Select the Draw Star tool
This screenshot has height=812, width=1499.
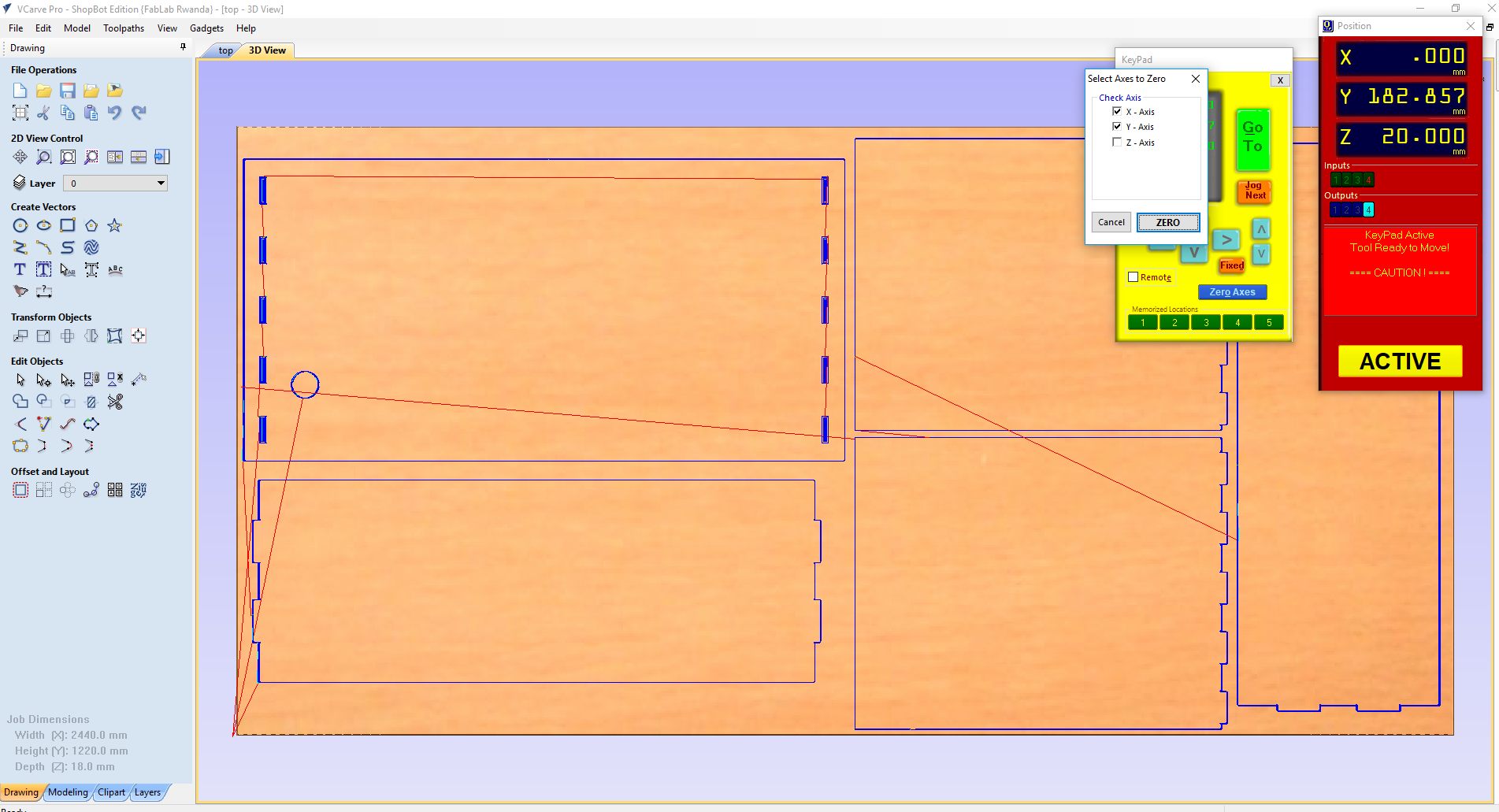point(115,225)
